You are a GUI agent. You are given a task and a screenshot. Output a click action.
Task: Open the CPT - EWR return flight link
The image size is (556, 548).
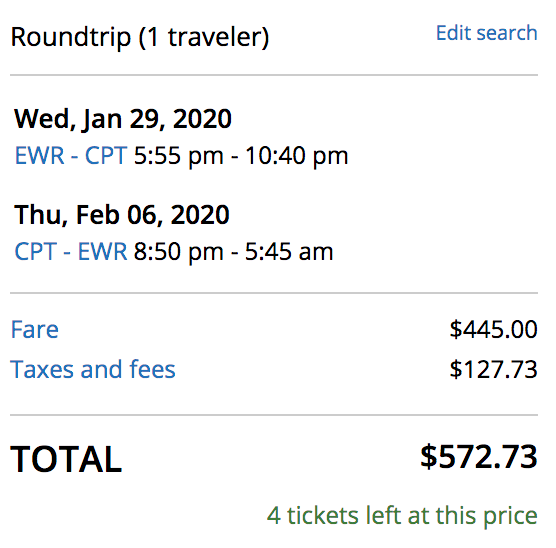coord(71,251)
